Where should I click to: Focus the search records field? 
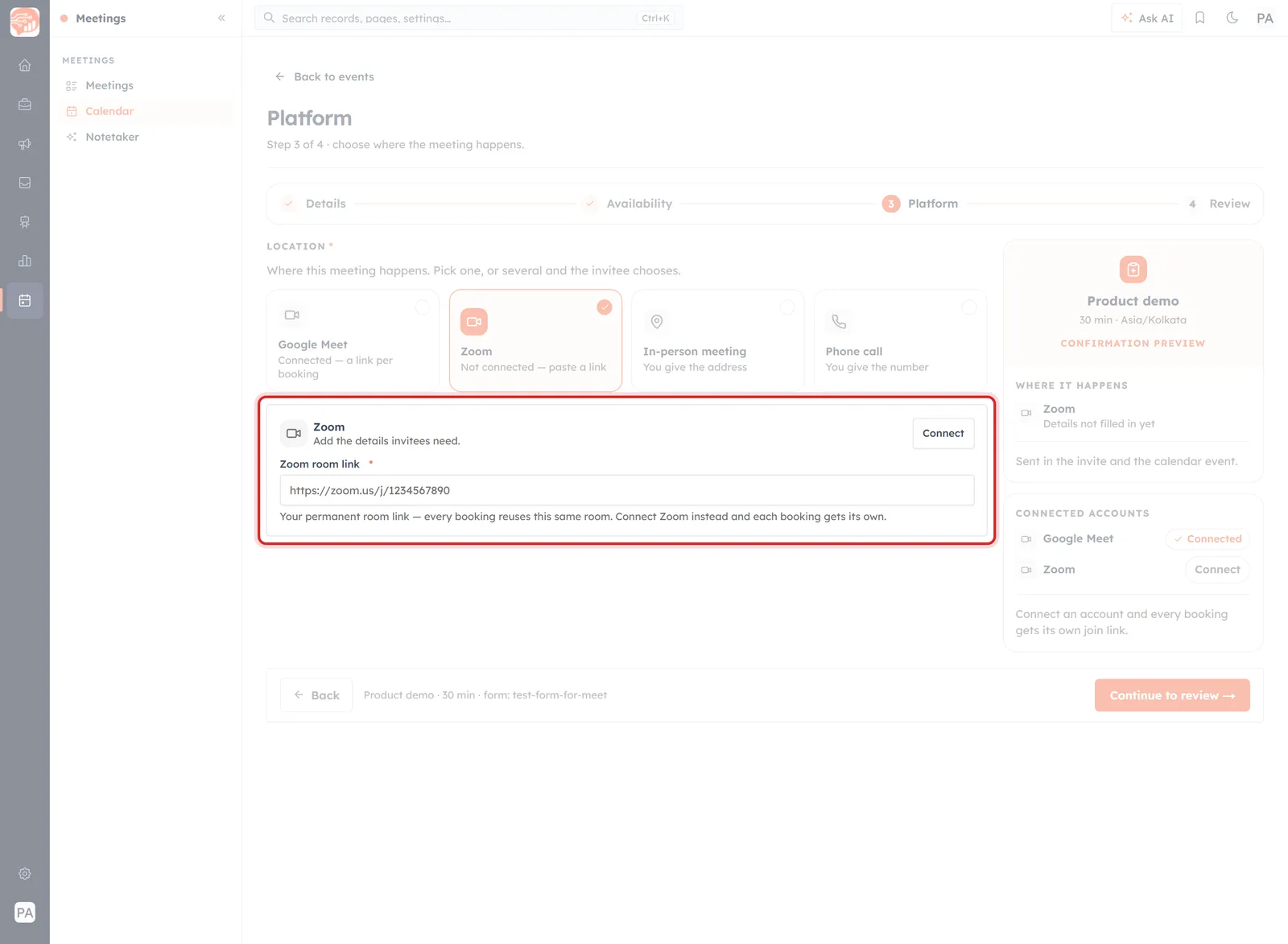click(x=469, y=18)
